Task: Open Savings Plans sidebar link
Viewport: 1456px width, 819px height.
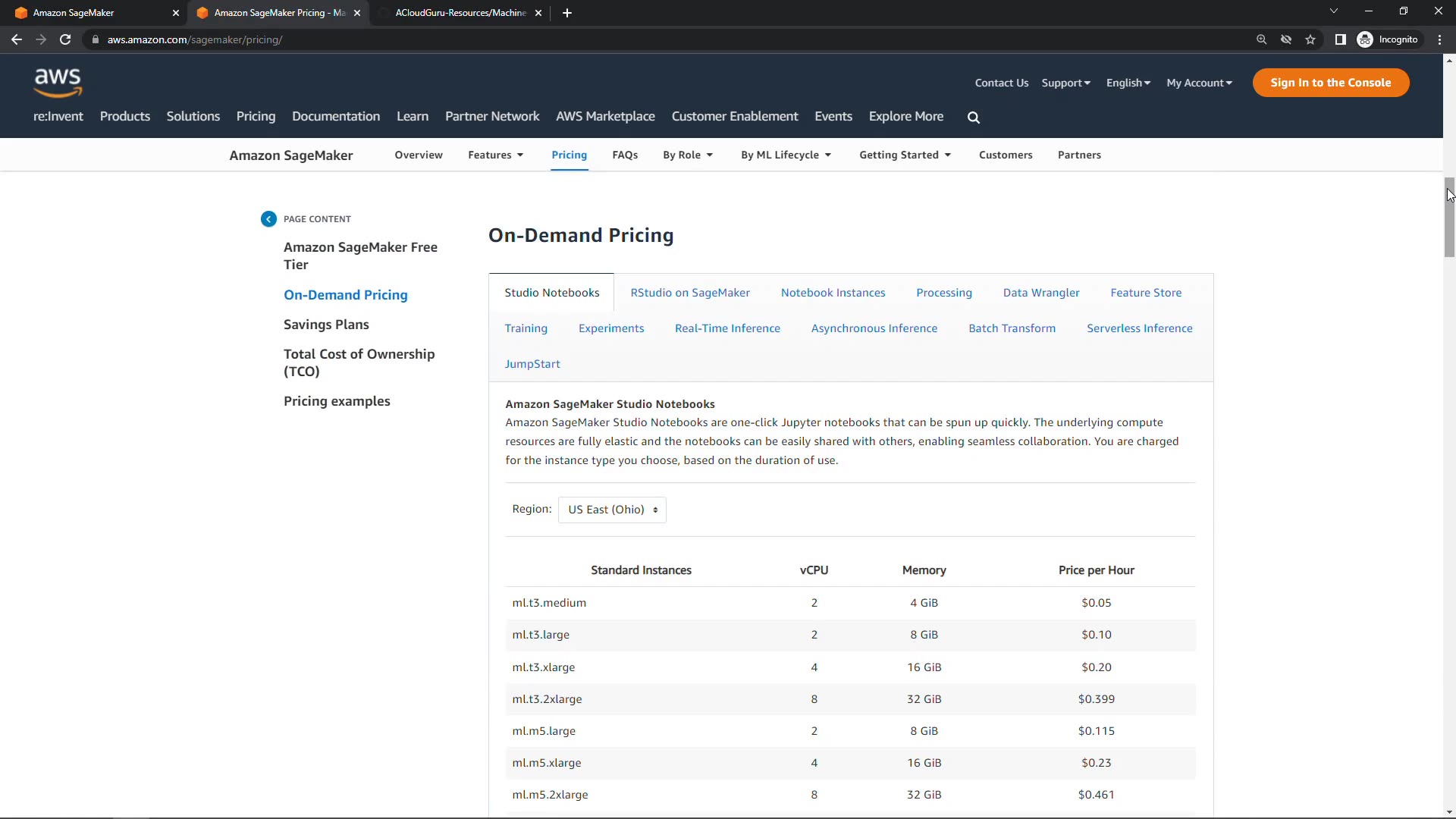Action: point(326,325)
